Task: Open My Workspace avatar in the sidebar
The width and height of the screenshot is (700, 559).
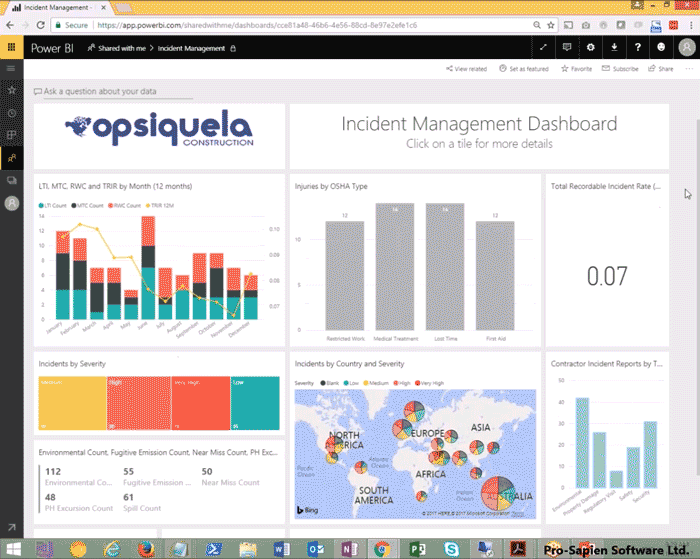Action: point(12,204)
